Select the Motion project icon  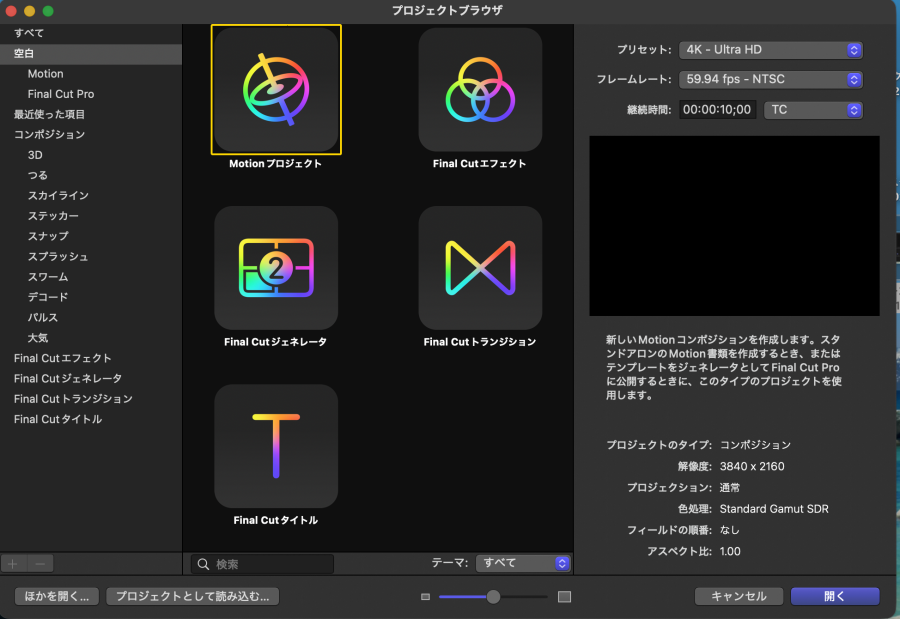276,90
